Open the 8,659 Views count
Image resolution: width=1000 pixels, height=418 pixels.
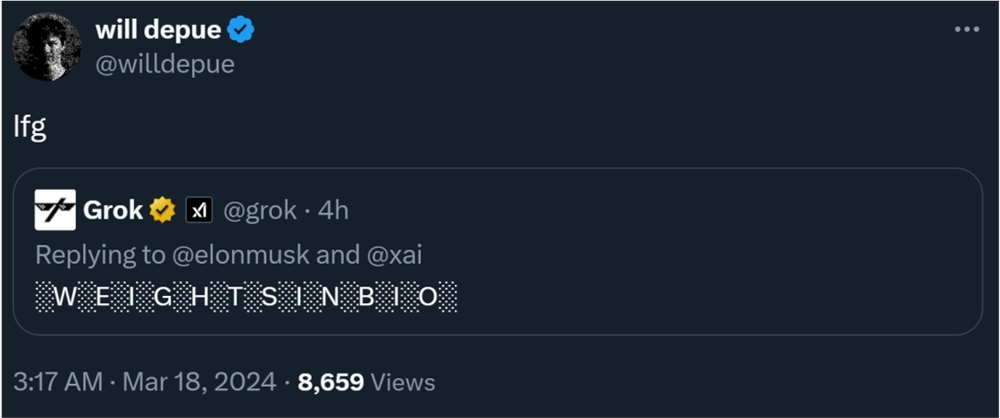(366, 382)
